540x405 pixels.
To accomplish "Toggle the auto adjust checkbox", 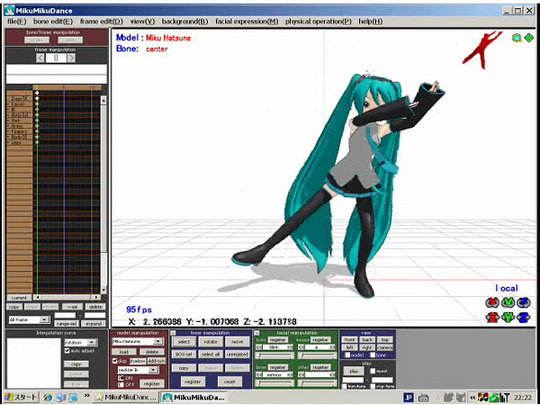I will [68, 351].
